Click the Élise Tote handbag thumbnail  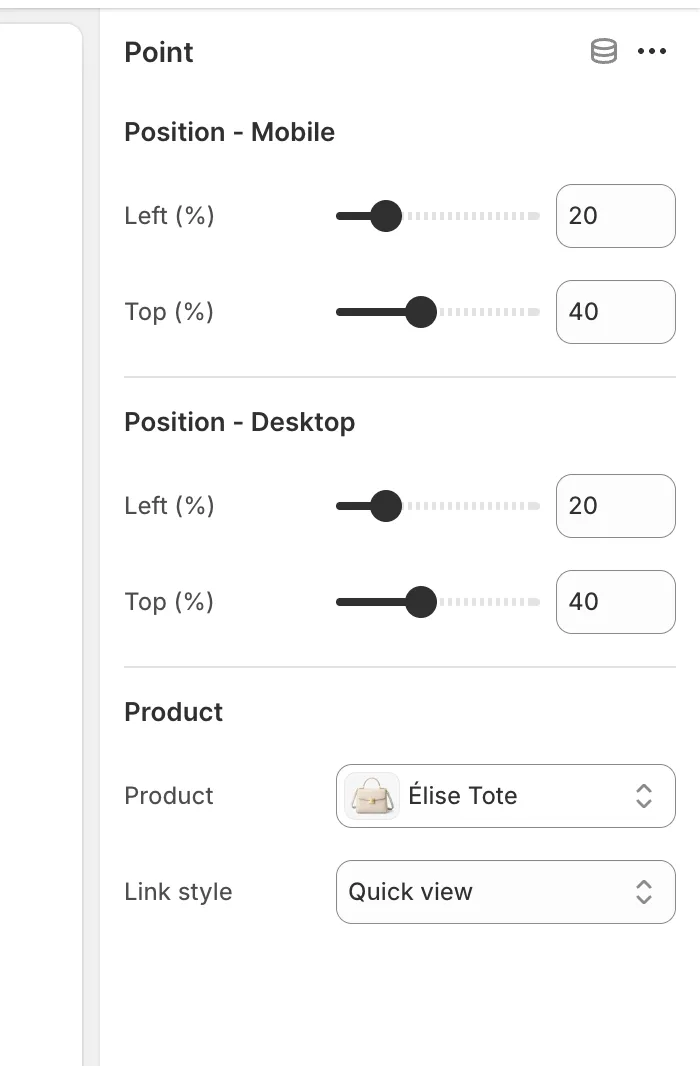[x=372, y=796]
